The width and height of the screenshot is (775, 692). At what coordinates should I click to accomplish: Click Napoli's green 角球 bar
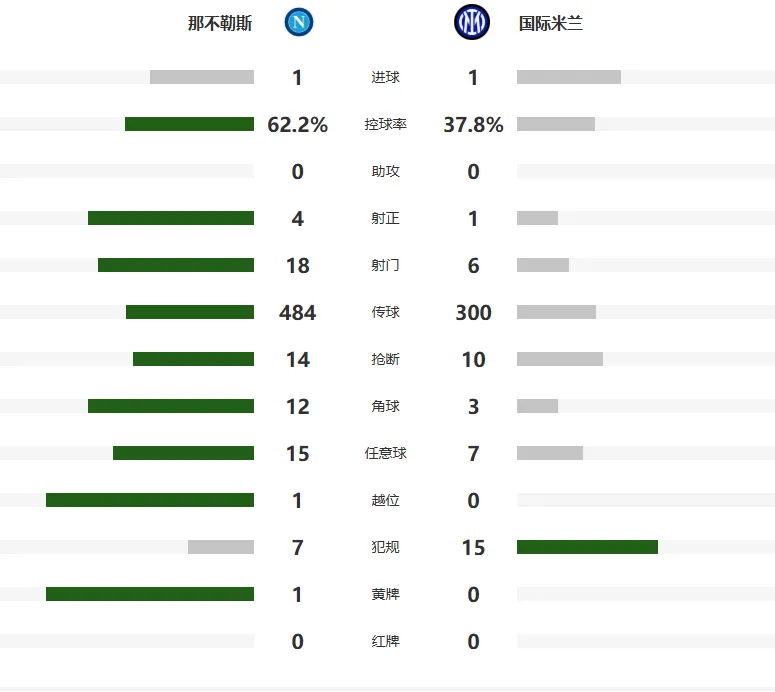click(x=171, y=406)
